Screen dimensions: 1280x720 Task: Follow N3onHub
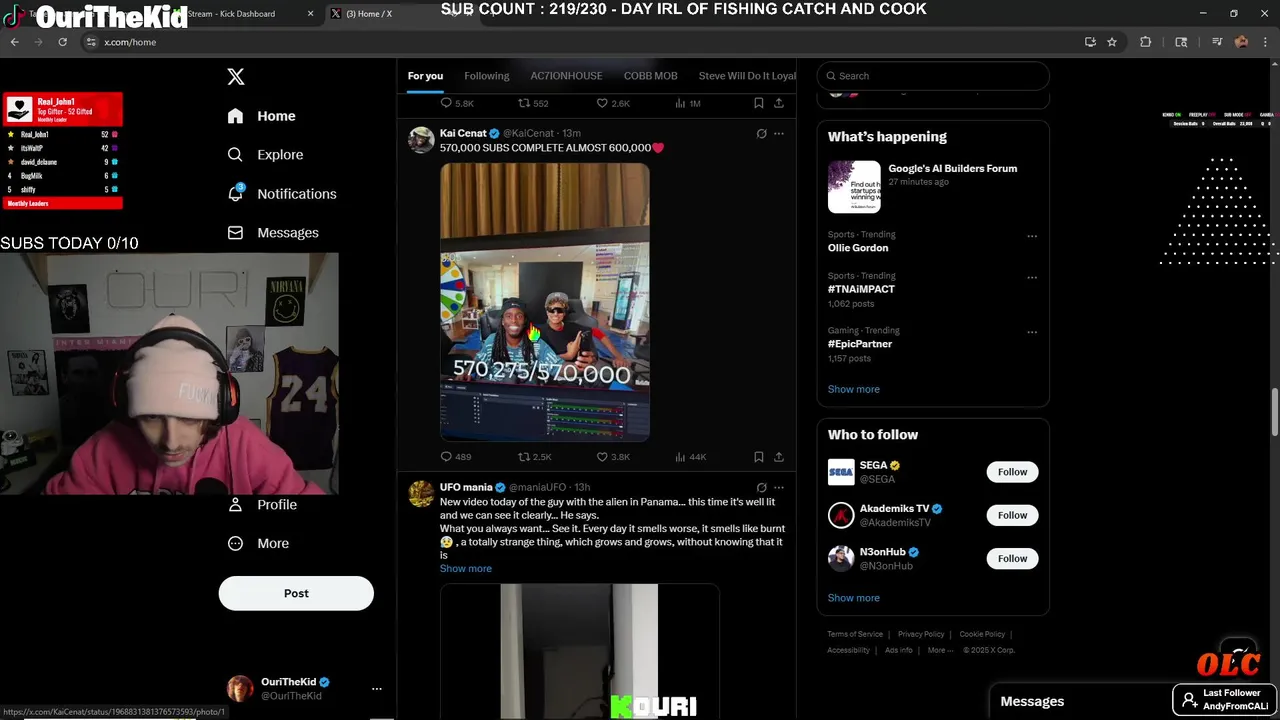pos(1012,559)
